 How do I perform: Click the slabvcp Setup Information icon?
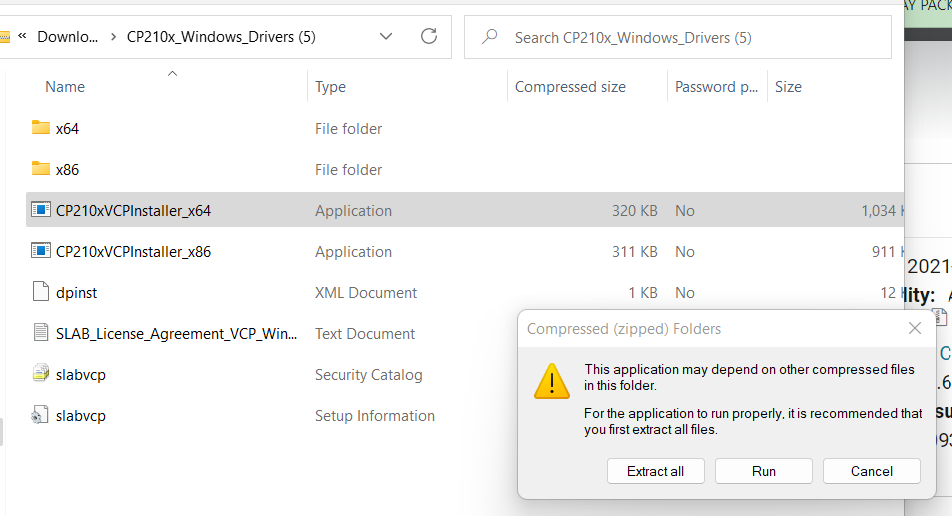(x=41, y=415)
